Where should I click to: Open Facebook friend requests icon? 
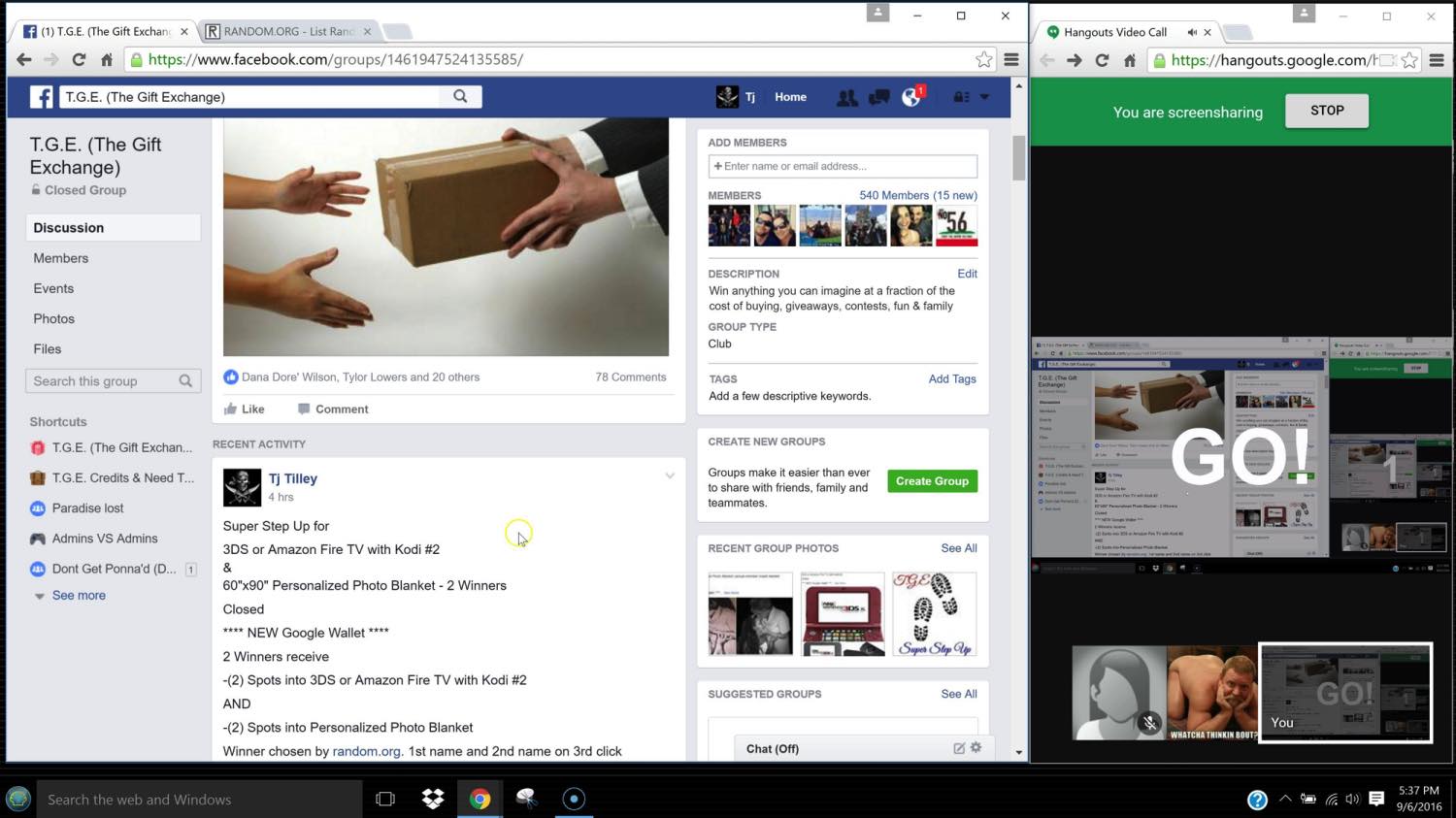[847, 97]
